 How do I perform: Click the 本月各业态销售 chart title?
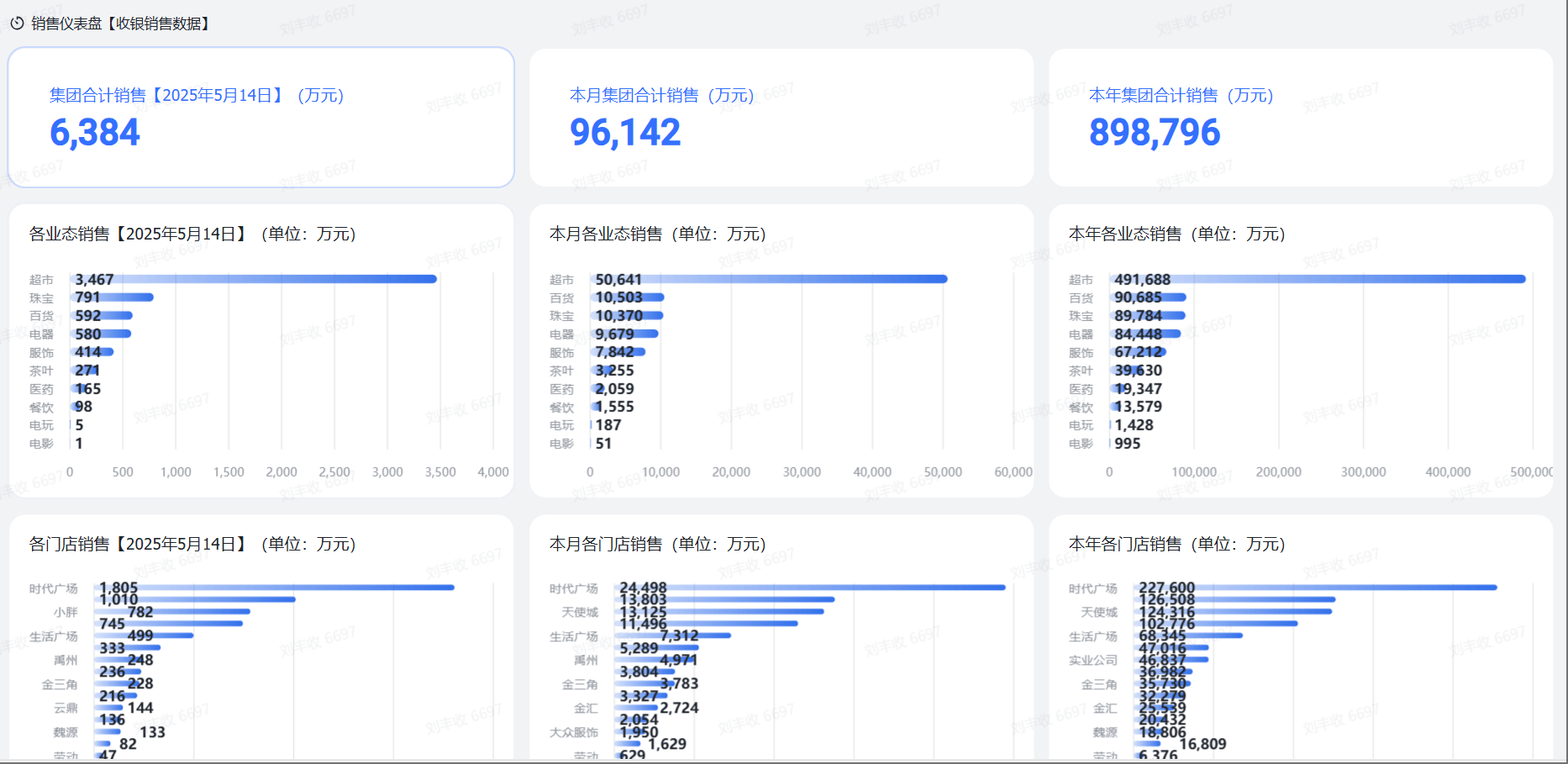[658, 234]
